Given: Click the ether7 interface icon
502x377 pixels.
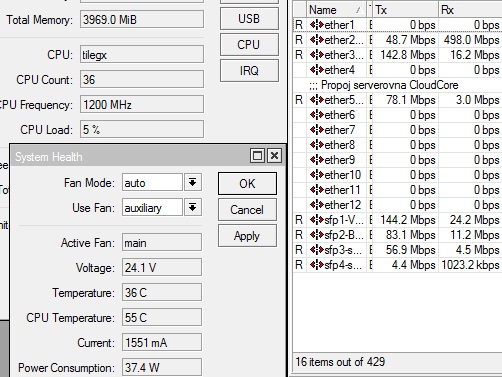Looking at the screenshot, I should pos(316,130).
